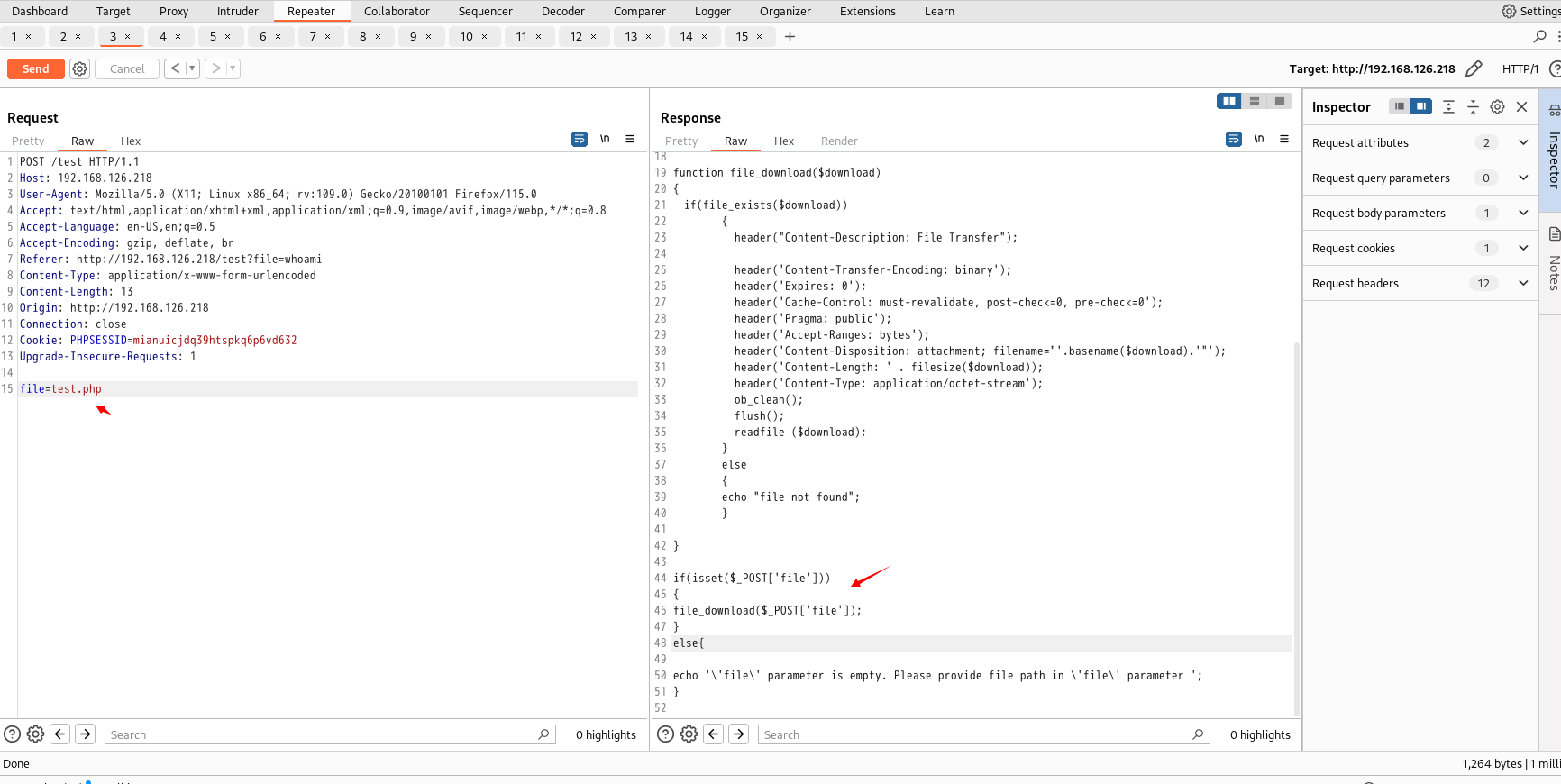
Task: Jump to previous Request search match
Action: pyautogui.click(x=60, y=734)
